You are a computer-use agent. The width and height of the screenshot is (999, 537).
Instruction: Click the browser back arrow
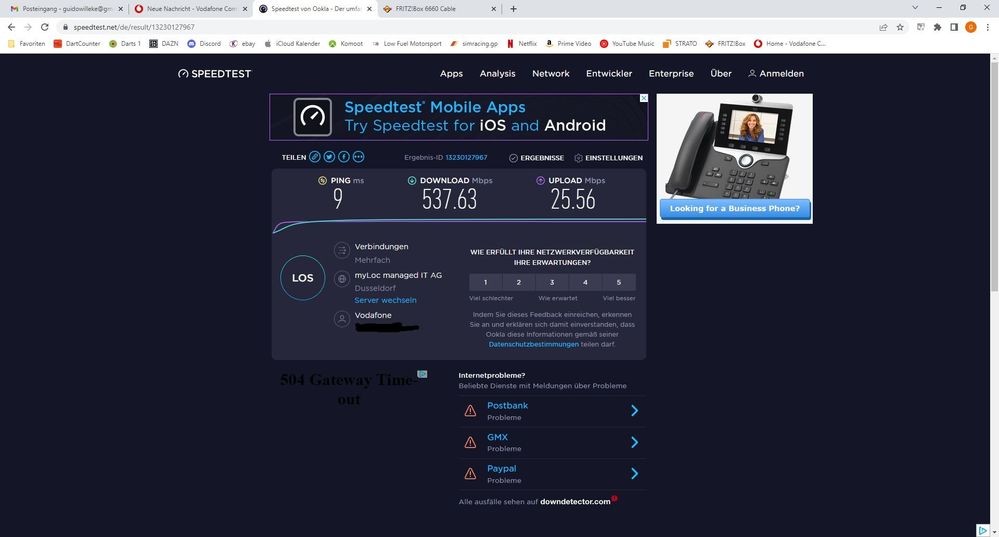point(11,27)
